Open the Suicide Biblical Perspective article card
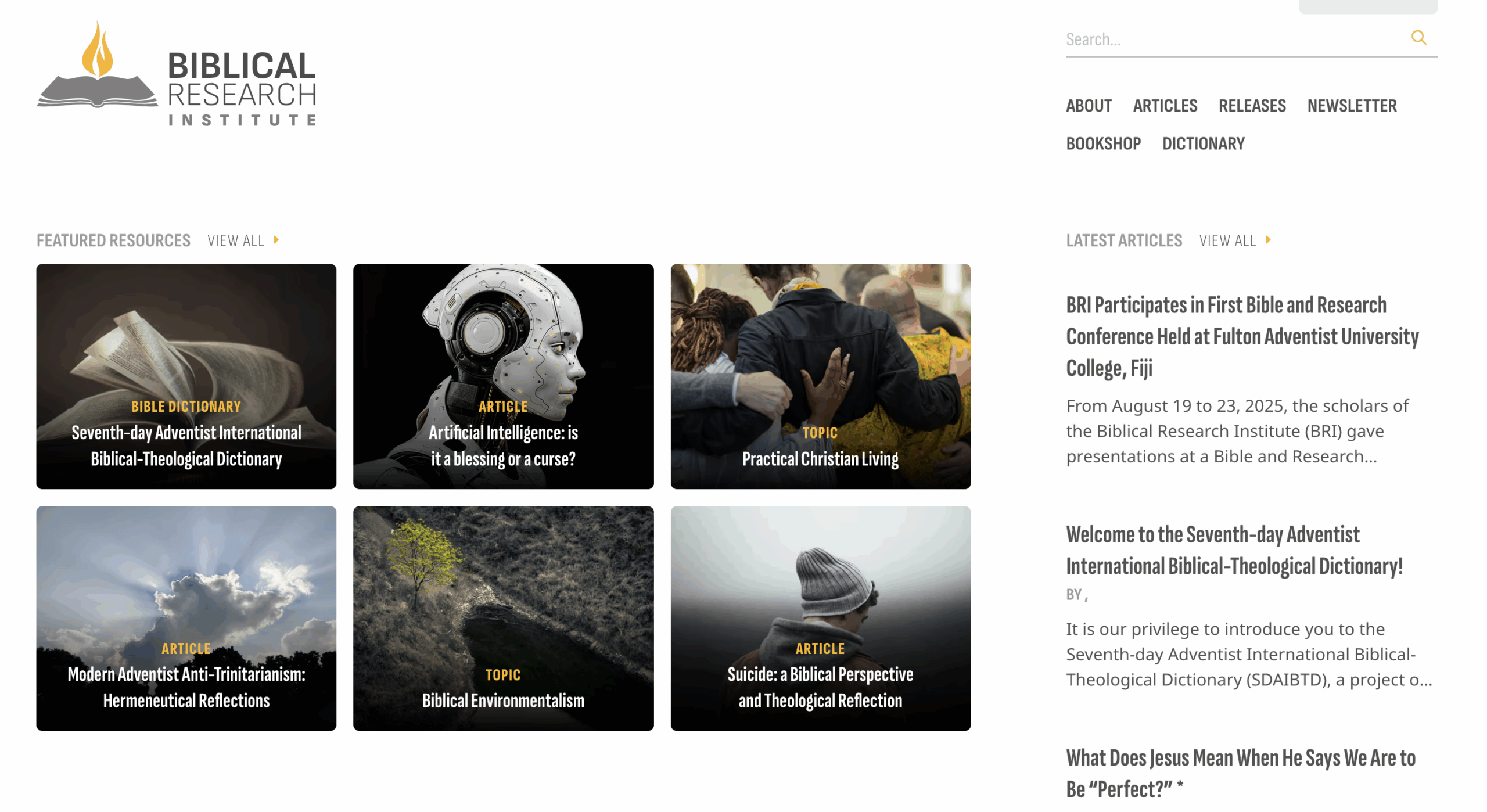Viewport: 1487px width, 812px height. (820, 619)
